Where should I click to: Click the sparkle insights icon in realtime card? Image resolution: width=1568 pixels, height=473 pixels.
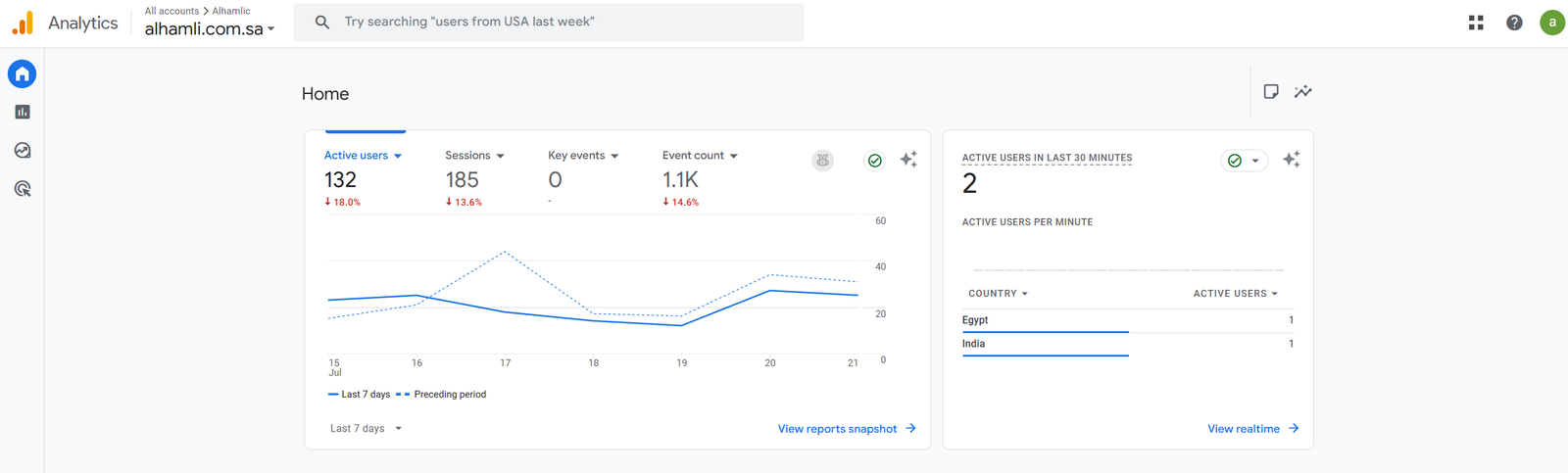click(1291, 159)
